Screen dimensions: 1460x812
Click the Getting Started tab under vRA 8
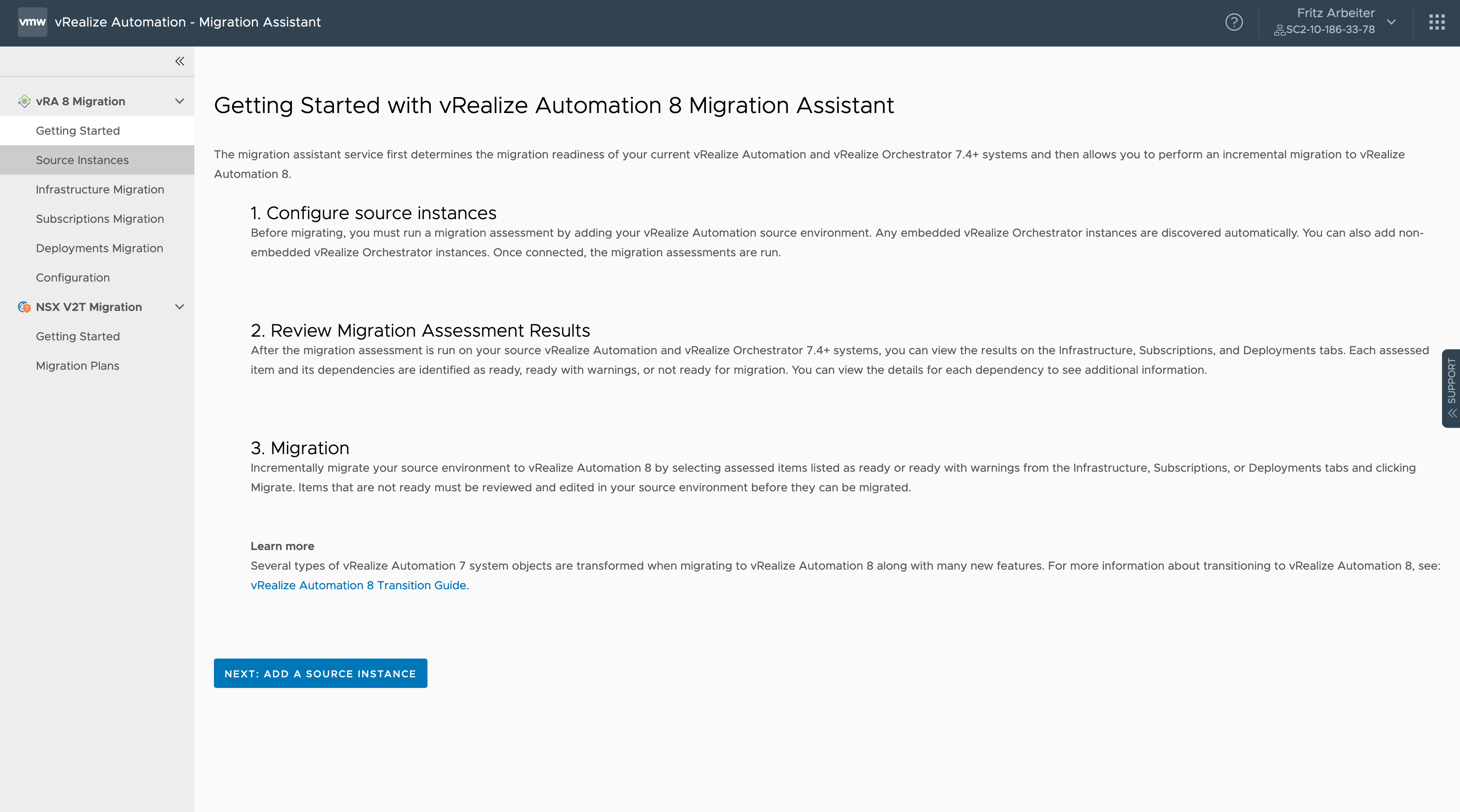tap(77, 131)
